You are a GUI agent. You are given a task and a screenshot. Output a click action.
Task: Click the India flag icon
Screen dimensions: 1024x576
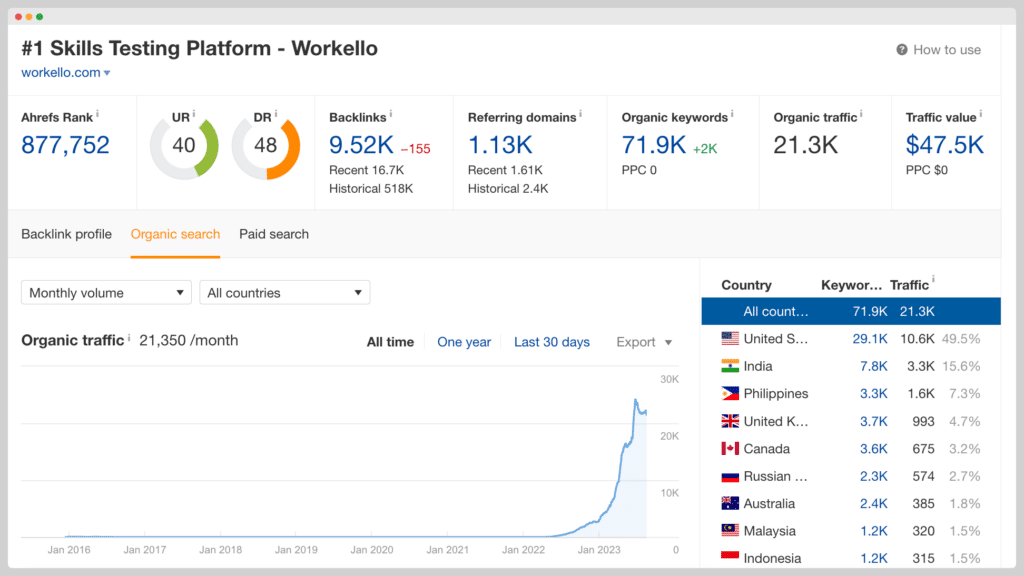tap(730, 366)
